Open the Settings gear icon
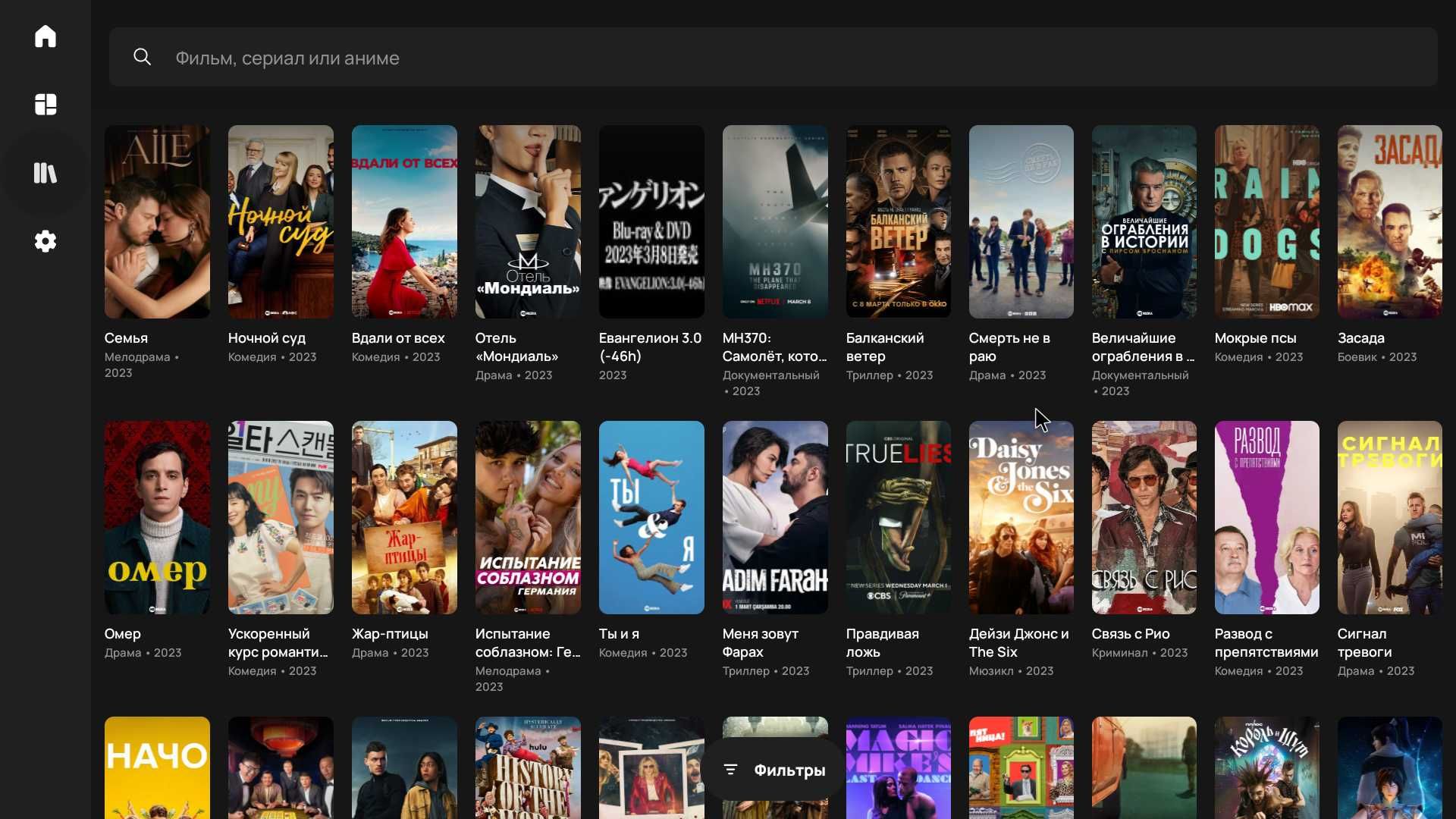 [x=45, y=240]
